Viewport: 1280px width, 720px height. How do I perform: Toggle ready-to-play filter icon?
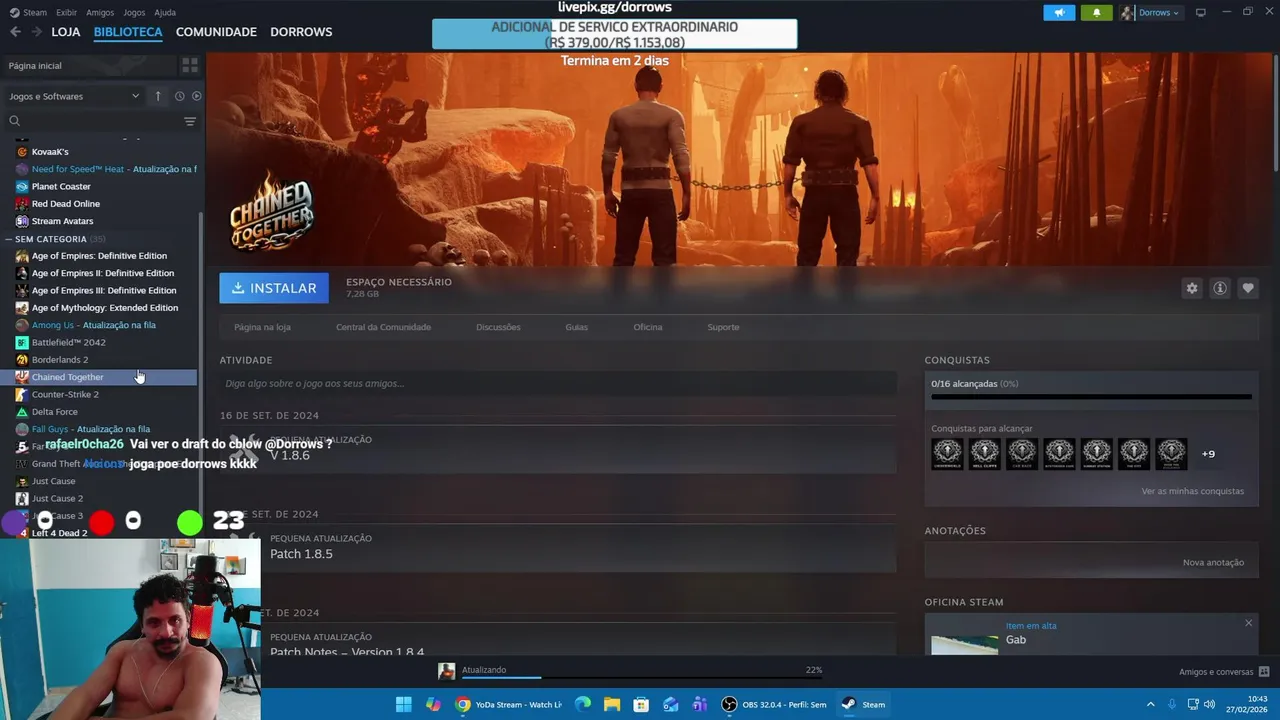point(196,96)
